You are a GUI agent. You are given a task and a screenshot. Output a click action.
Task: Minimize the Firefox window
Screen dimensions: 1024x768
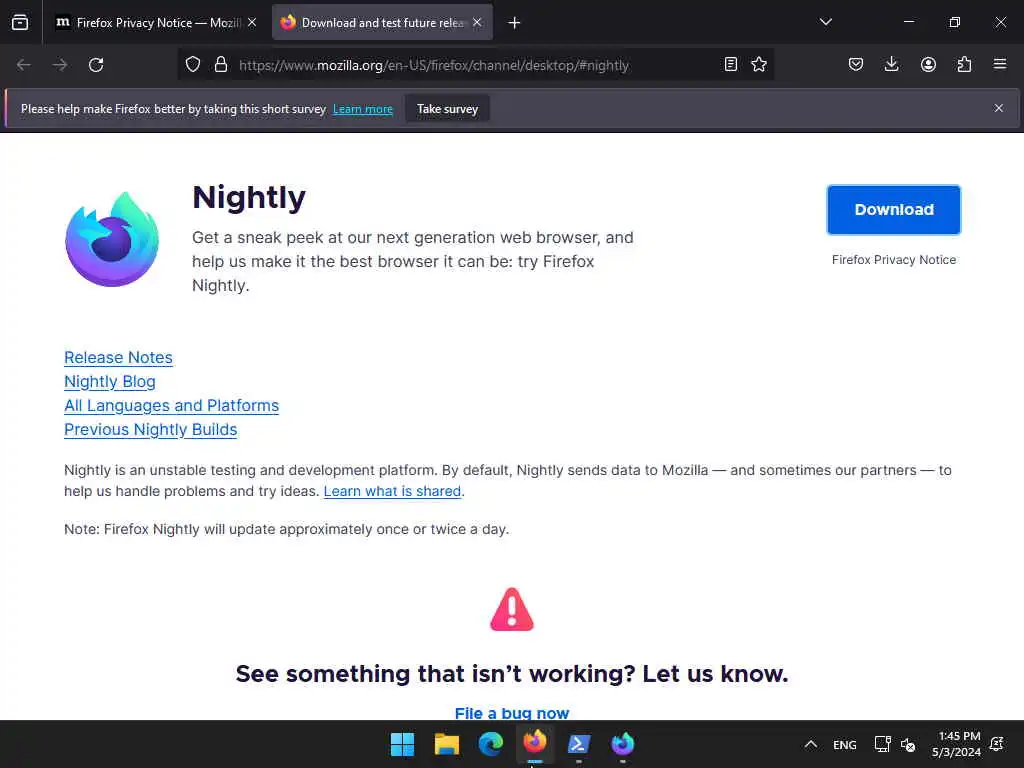[908, 22]
